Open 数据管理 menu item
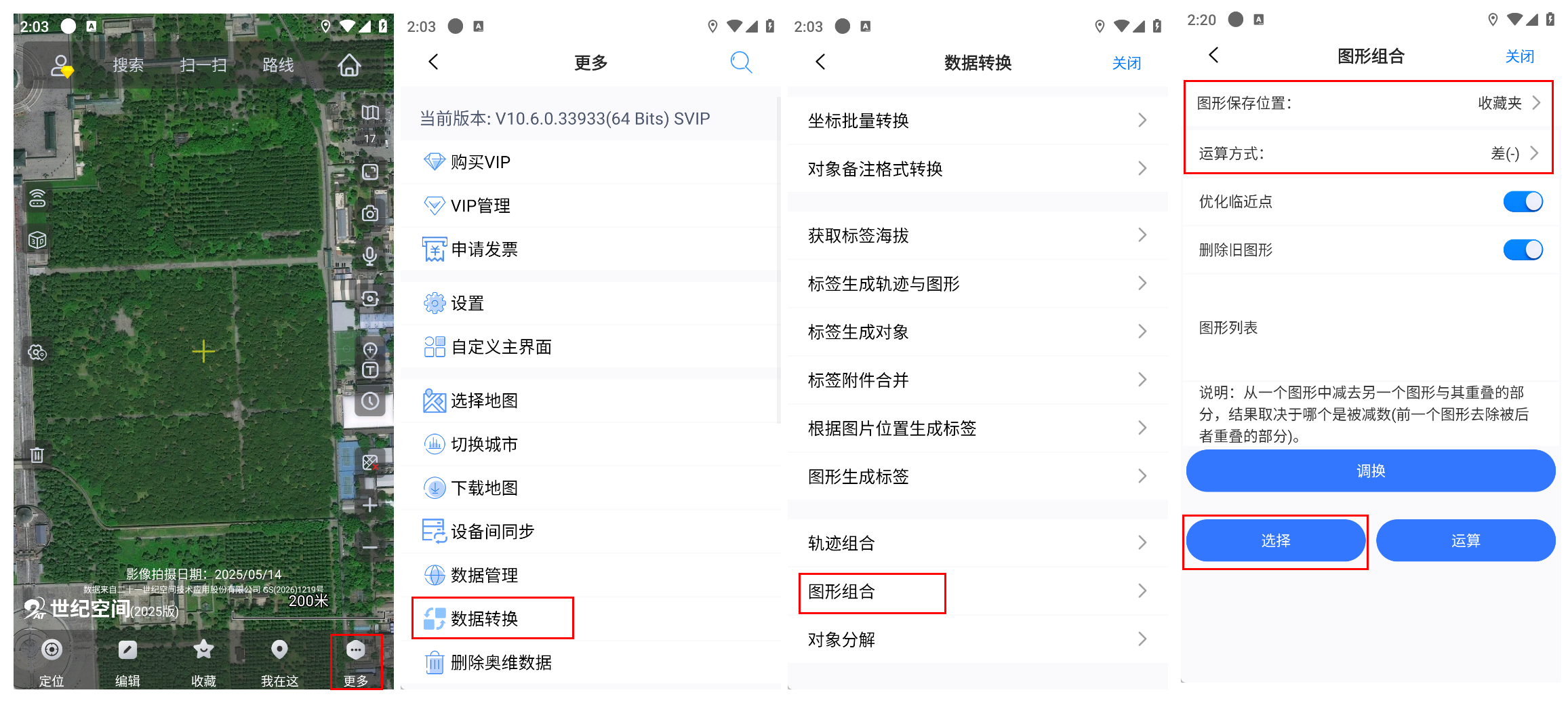The width and height of the screenshot is (1568, 703). [x=590, y=575]
